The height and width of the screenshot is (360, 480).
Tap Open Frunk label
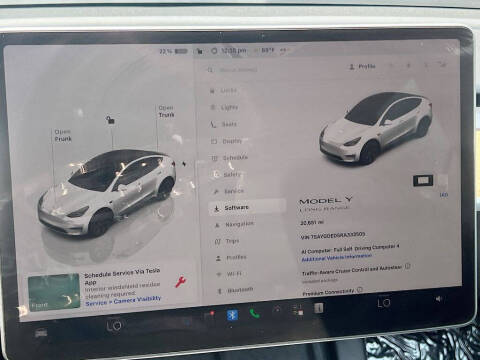[x=63, y=135]
